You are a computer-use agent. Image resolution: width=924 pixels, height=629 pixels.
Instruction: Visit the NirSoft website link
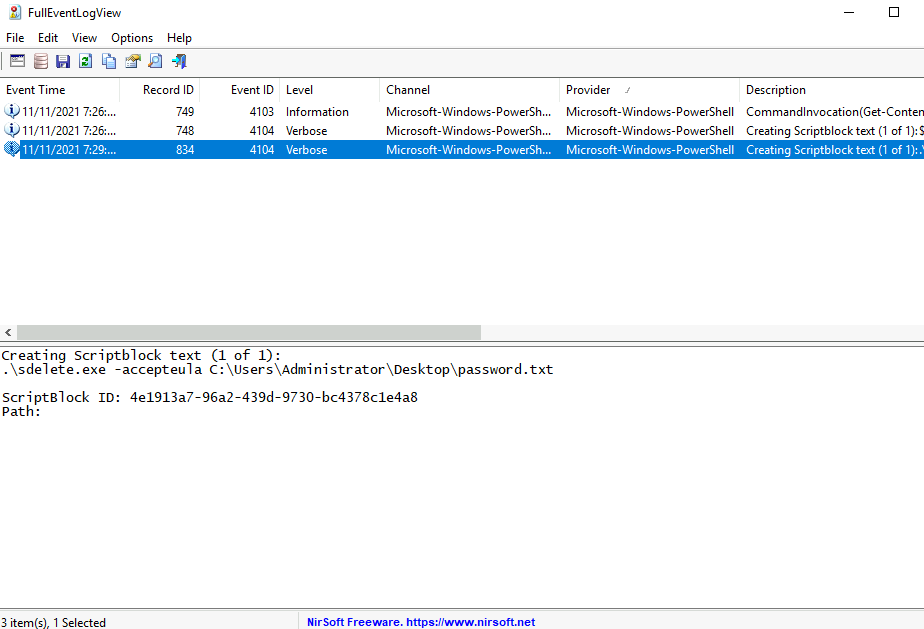point(420,622)
